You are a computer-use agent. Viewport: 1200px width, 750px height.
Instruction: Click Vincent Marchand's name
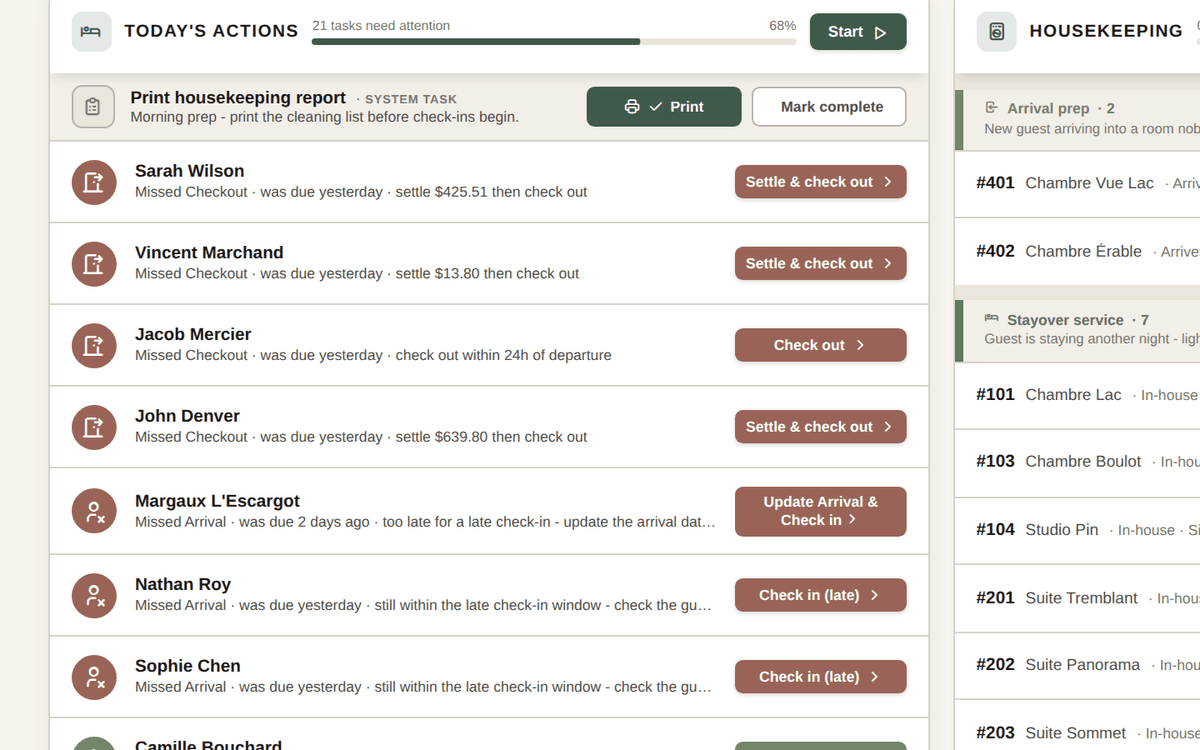(209, 253)
